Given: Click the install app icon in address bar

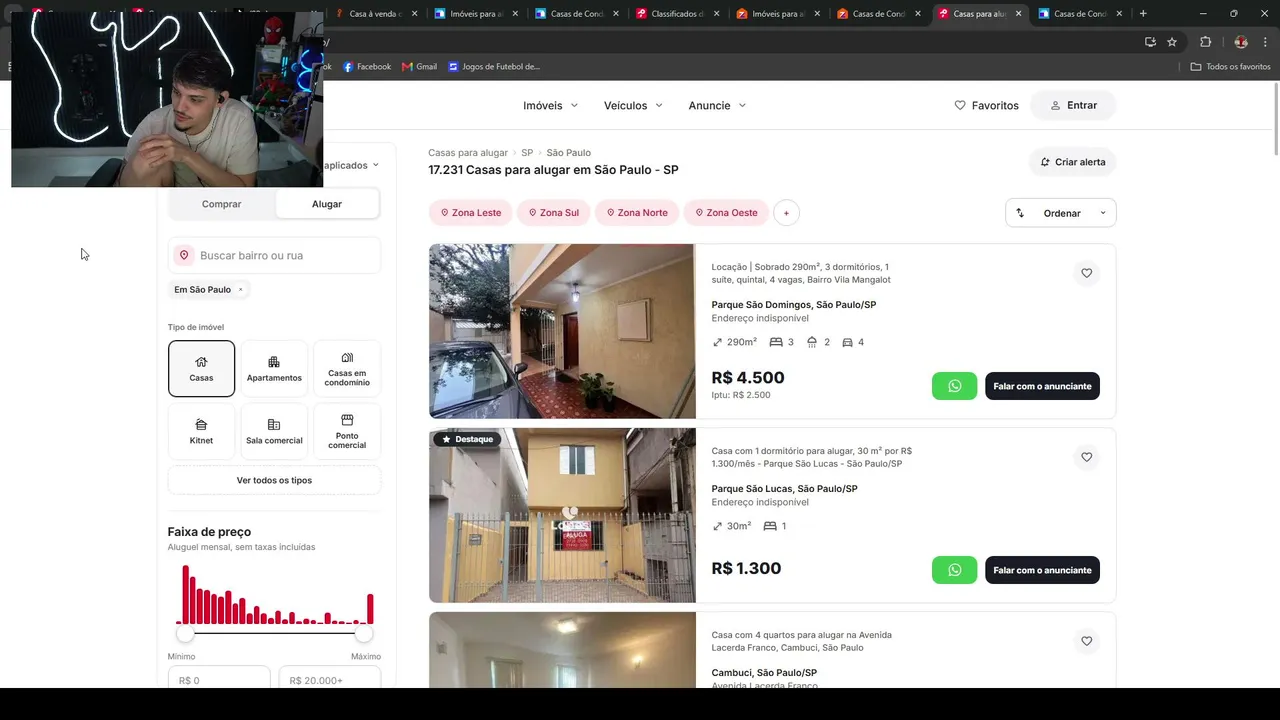Looking at the screenshot, I should pyautogui.click(x=1150, y=42).
